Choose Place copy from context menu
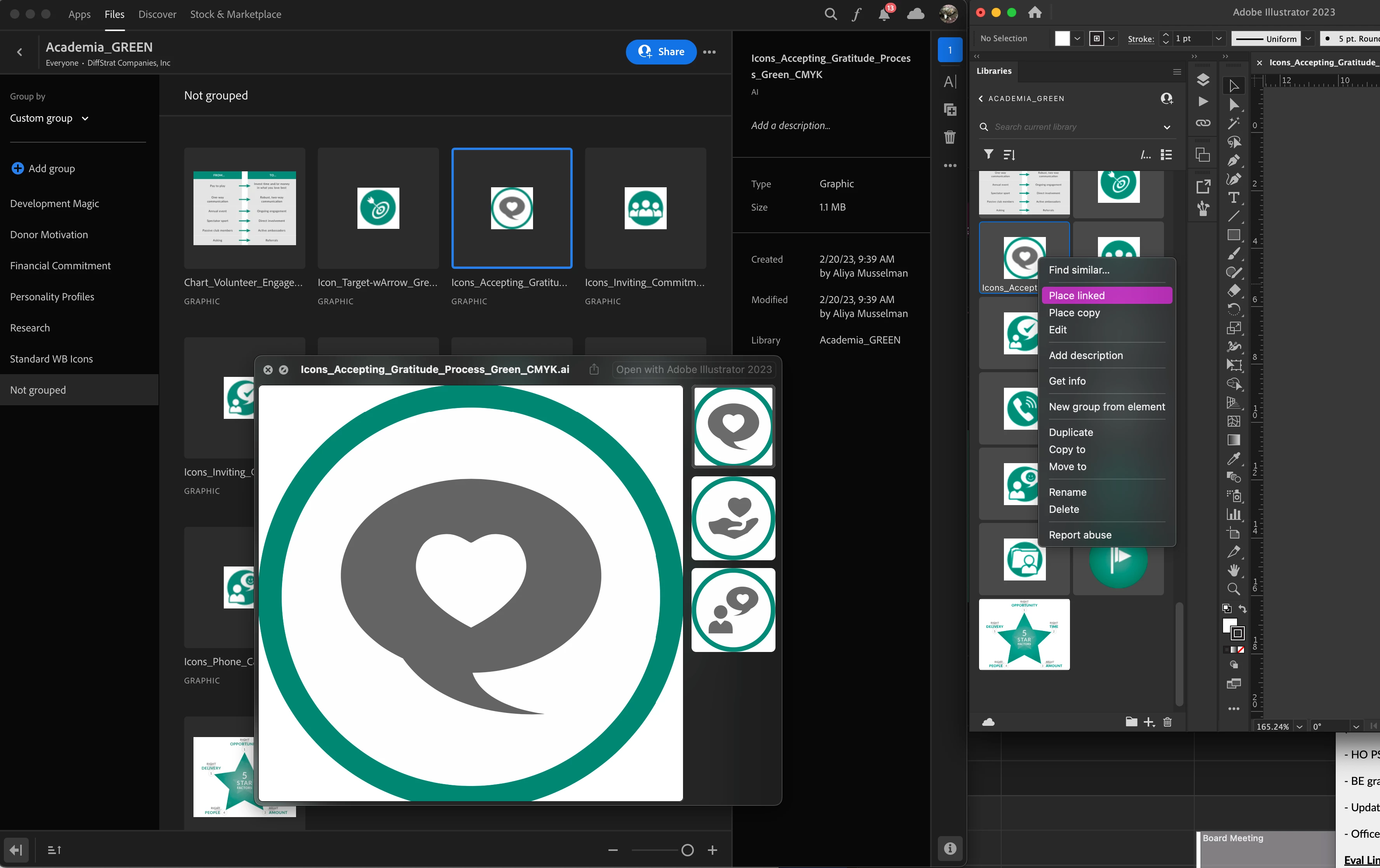The height and width of the screenshot is (868, 1380). (1074, 312)
